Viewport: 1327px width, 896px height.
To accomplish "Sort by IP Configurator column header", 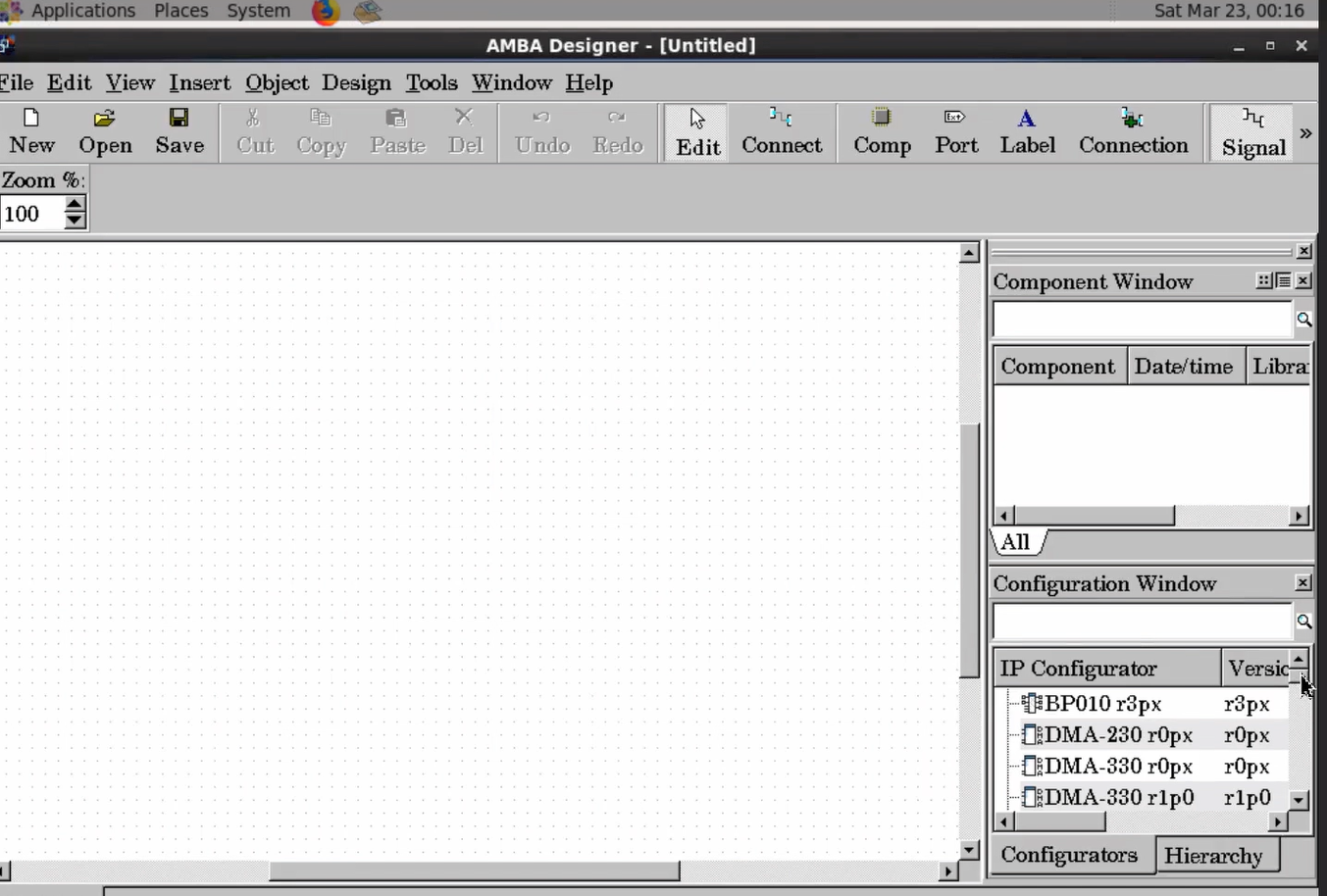I will (x=1107, y=669).
